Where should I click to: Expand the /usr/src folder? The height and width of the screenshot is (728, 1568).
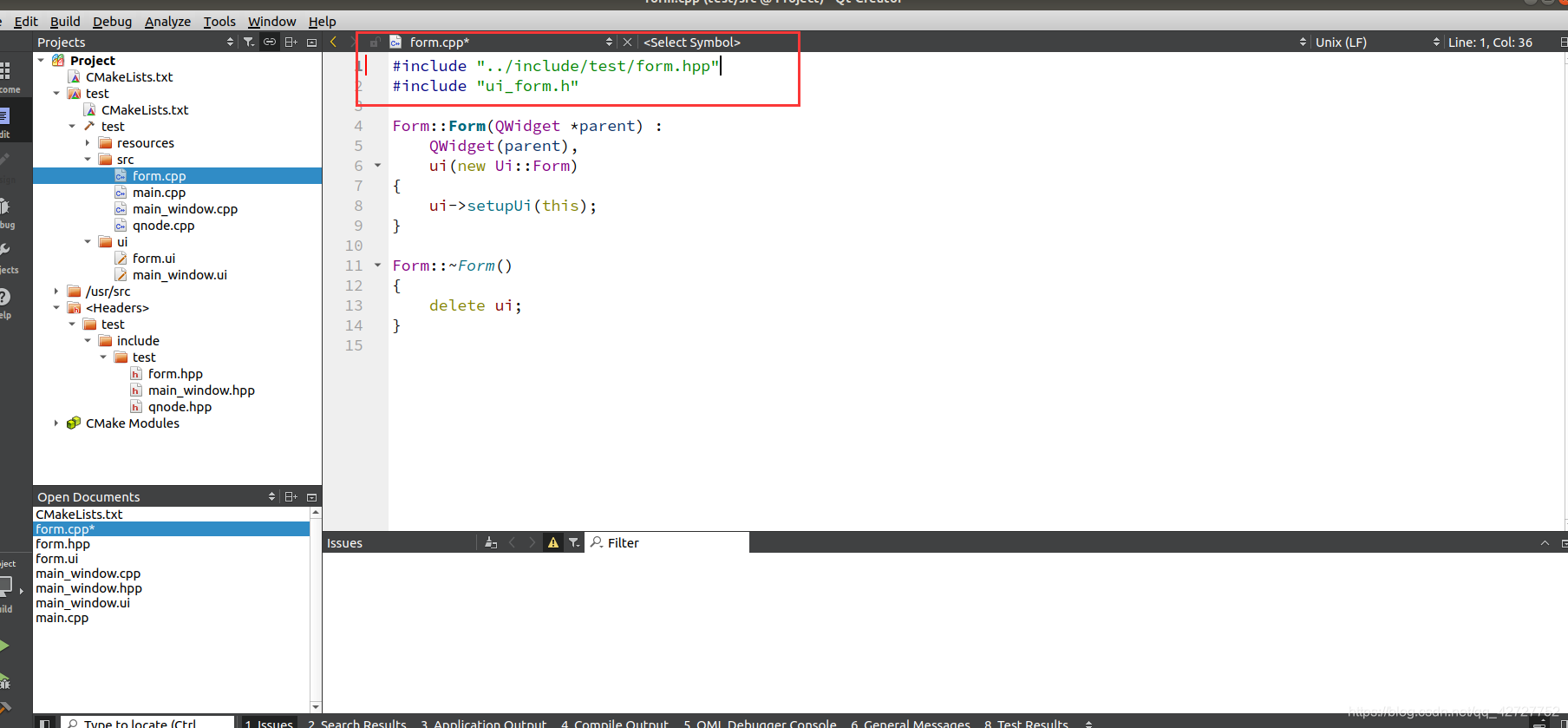(x=56, y=292)
